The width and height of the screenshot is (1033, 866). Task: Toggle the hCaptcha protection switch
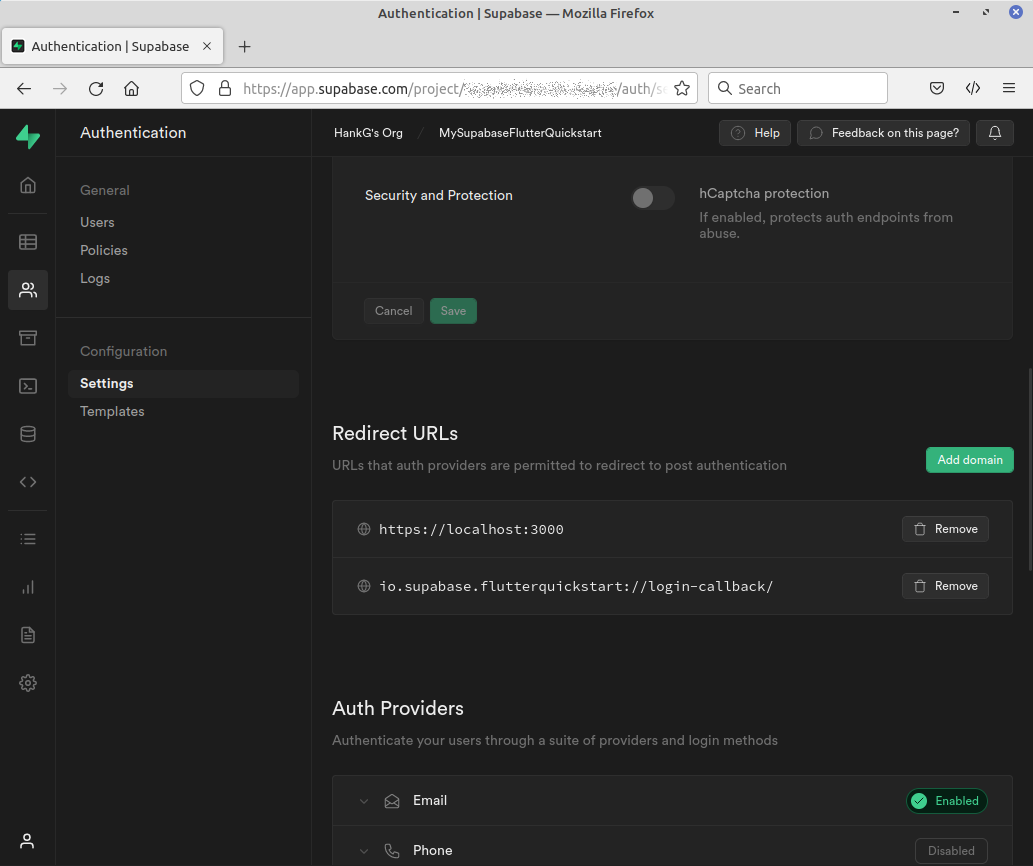(x=652, y=198)
